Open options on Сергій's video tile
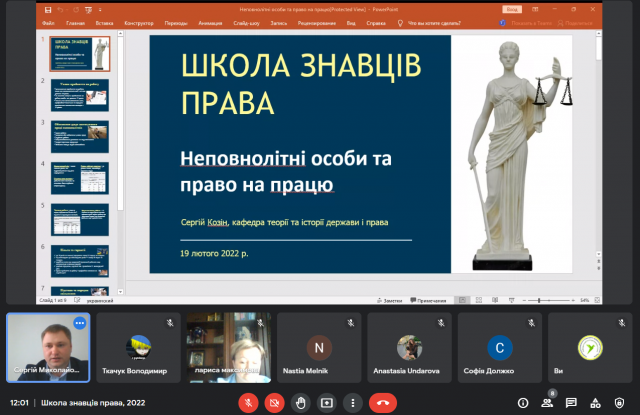This screenshot has width=640, height=415. tap(79, 324)
